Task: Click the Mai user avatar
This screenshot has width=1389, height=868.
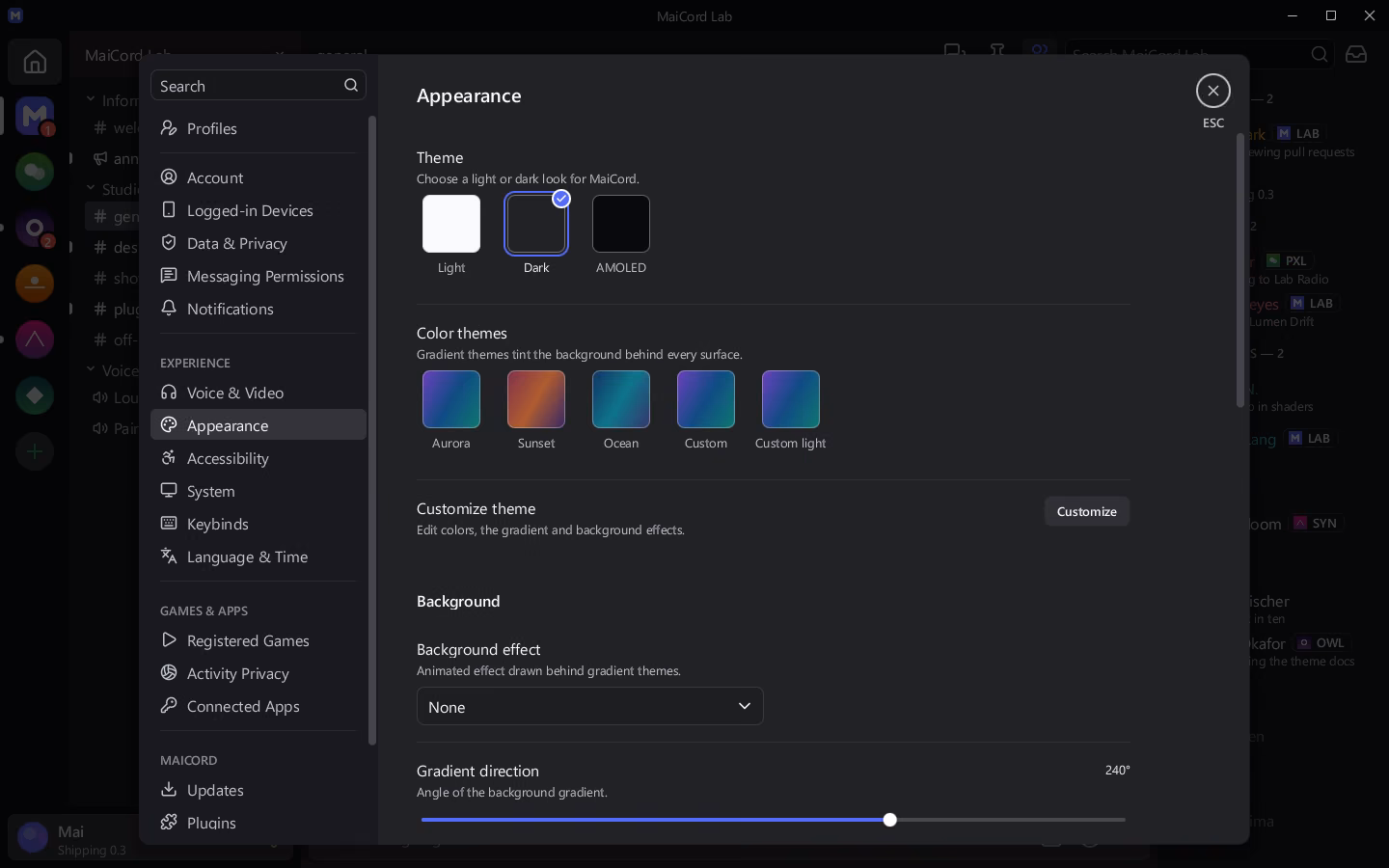Action: coord(33,838)
